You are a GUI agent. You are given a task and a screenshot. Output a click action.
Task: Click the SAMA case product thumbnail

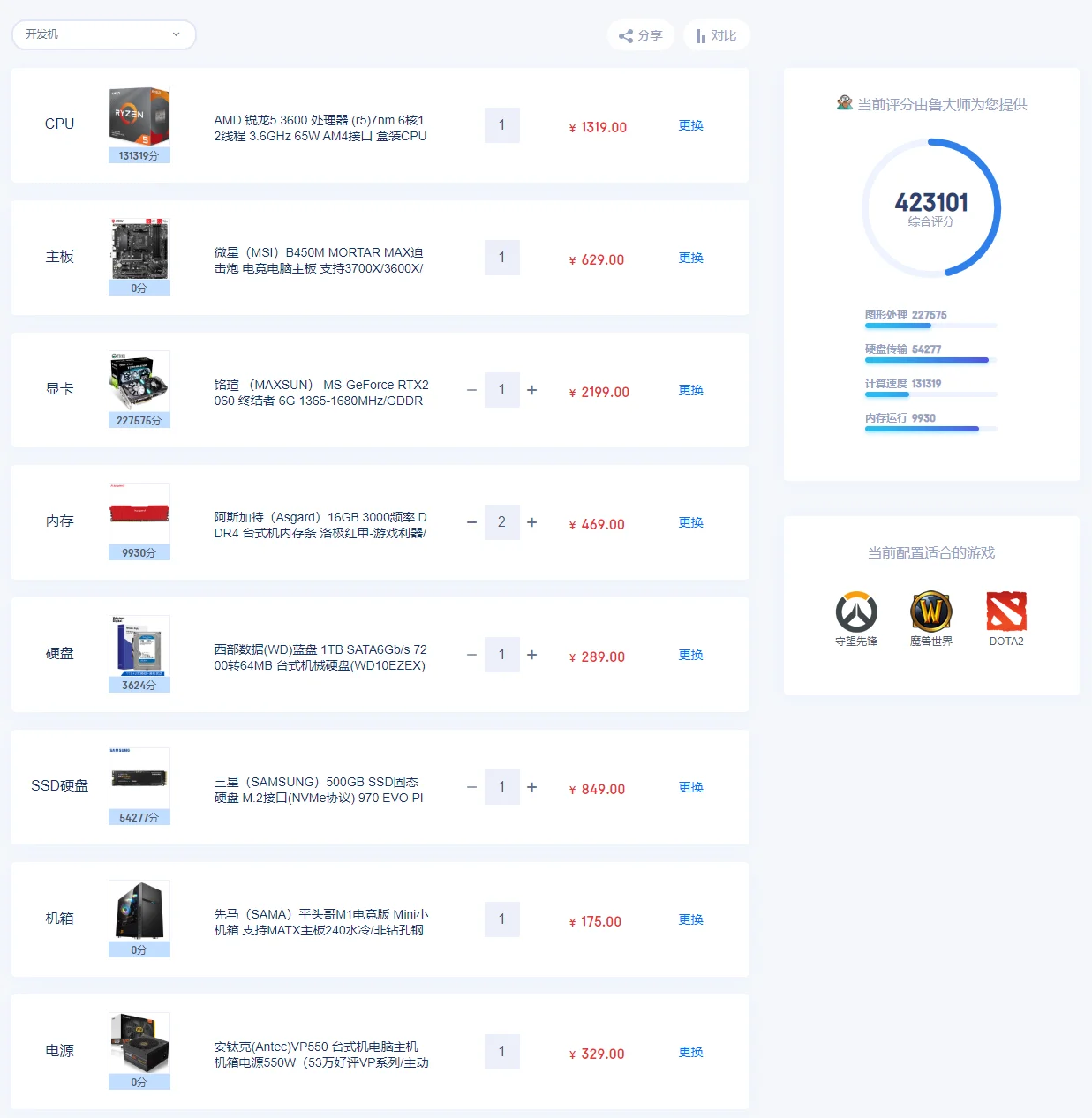coord(139,911)
